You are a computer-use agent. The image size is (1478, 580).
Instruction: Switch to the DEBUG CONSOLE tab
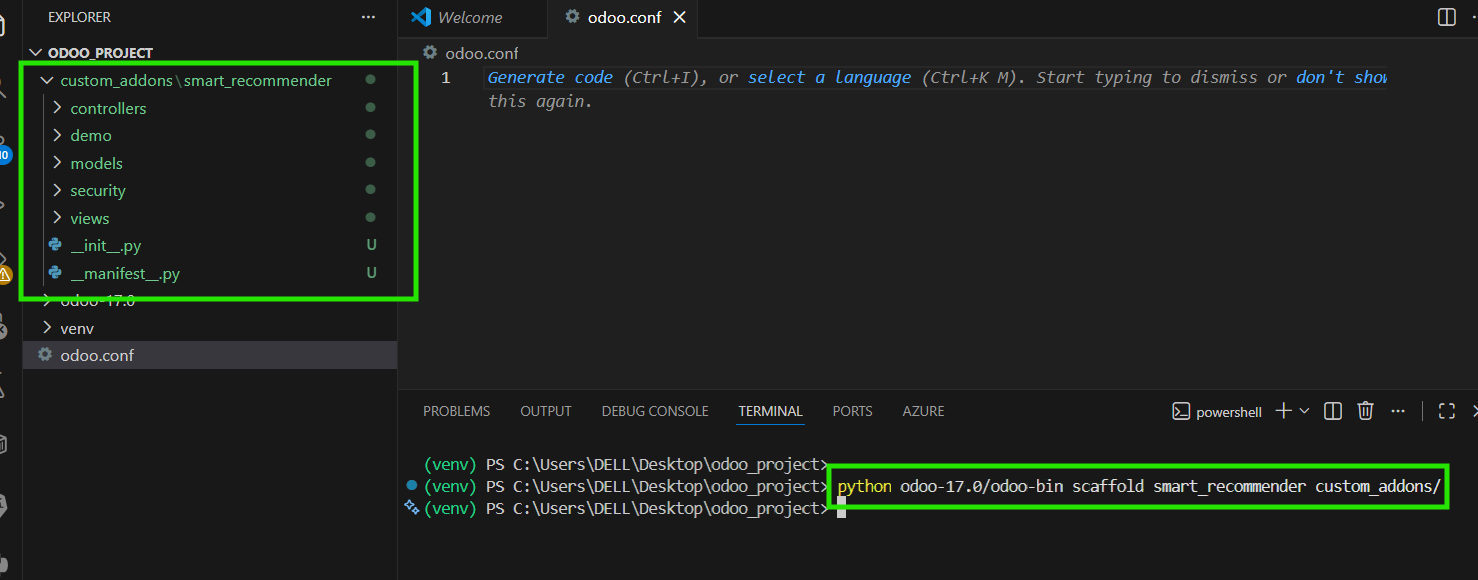[654, 411]
